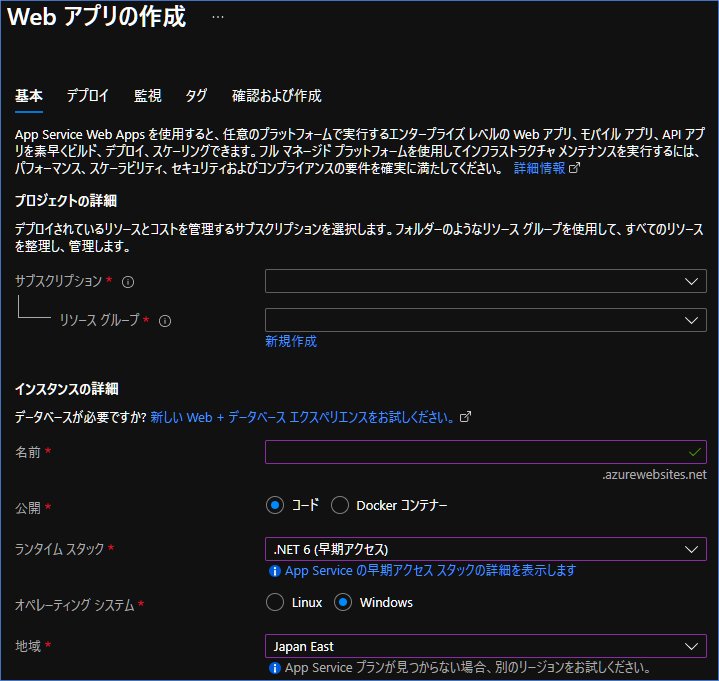
Task: Open 新しい Web + データベース エクスペリエンス link
Action: pos(302,417)
